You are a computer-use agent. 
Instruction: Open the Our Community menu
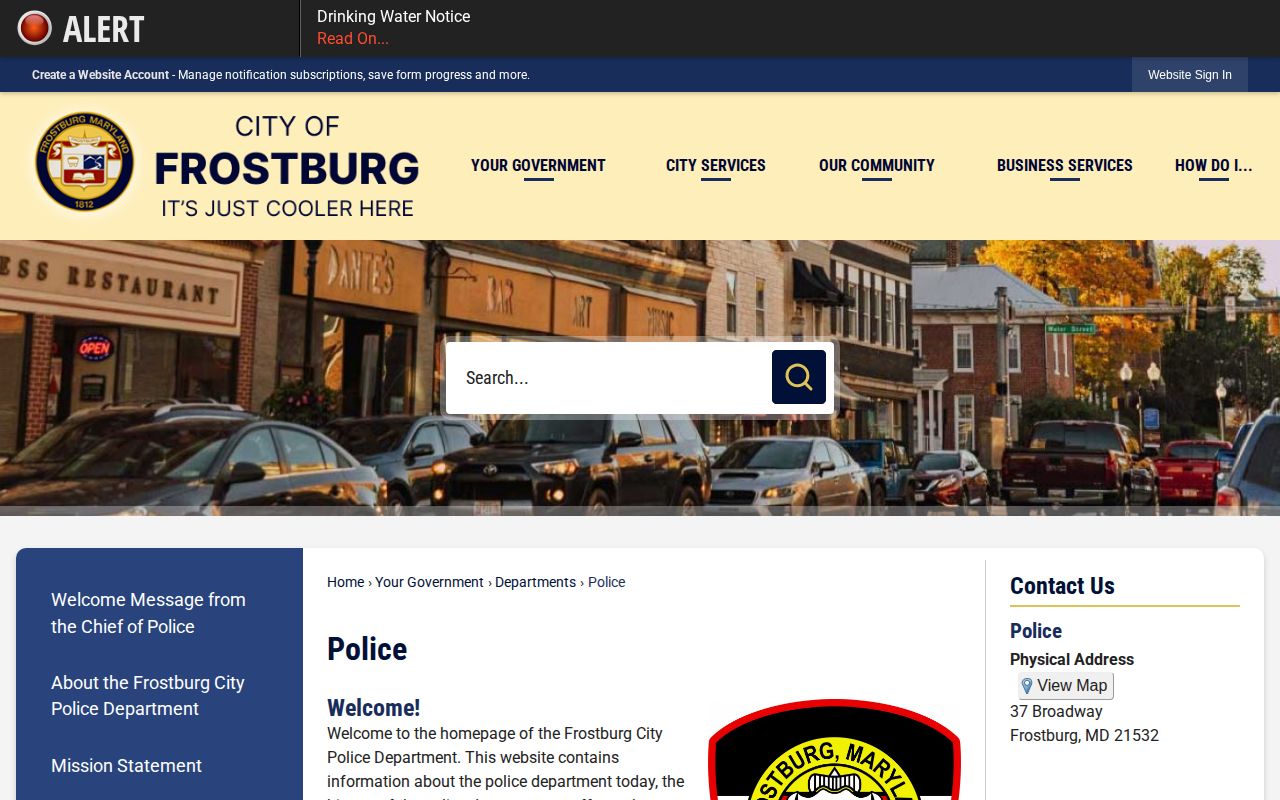pyautogui.click(x=877, y=166)
